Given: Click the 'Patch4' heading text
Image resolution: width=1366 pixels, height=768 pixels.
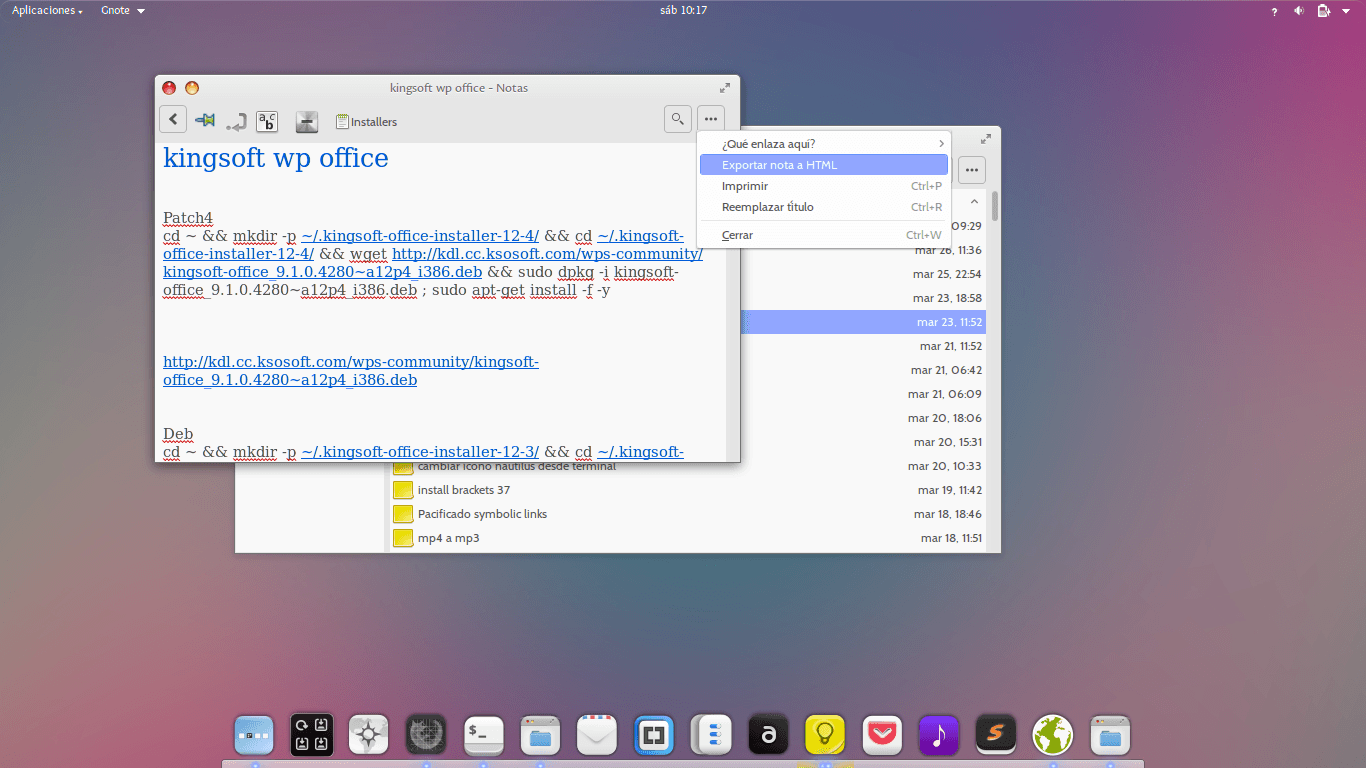Looking at the screenshot, I should 188,218.
